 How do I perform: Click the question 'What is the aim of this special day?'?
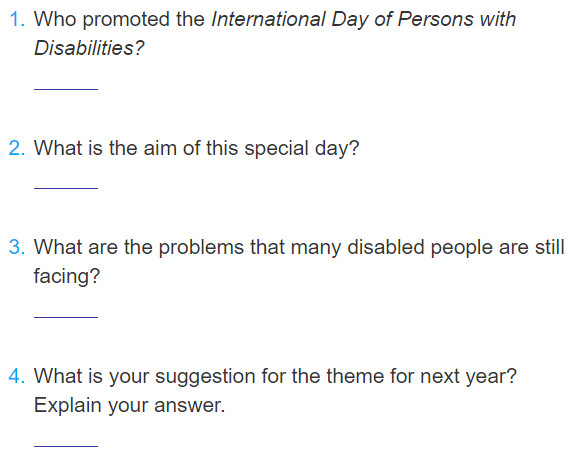tap(196, 148)
